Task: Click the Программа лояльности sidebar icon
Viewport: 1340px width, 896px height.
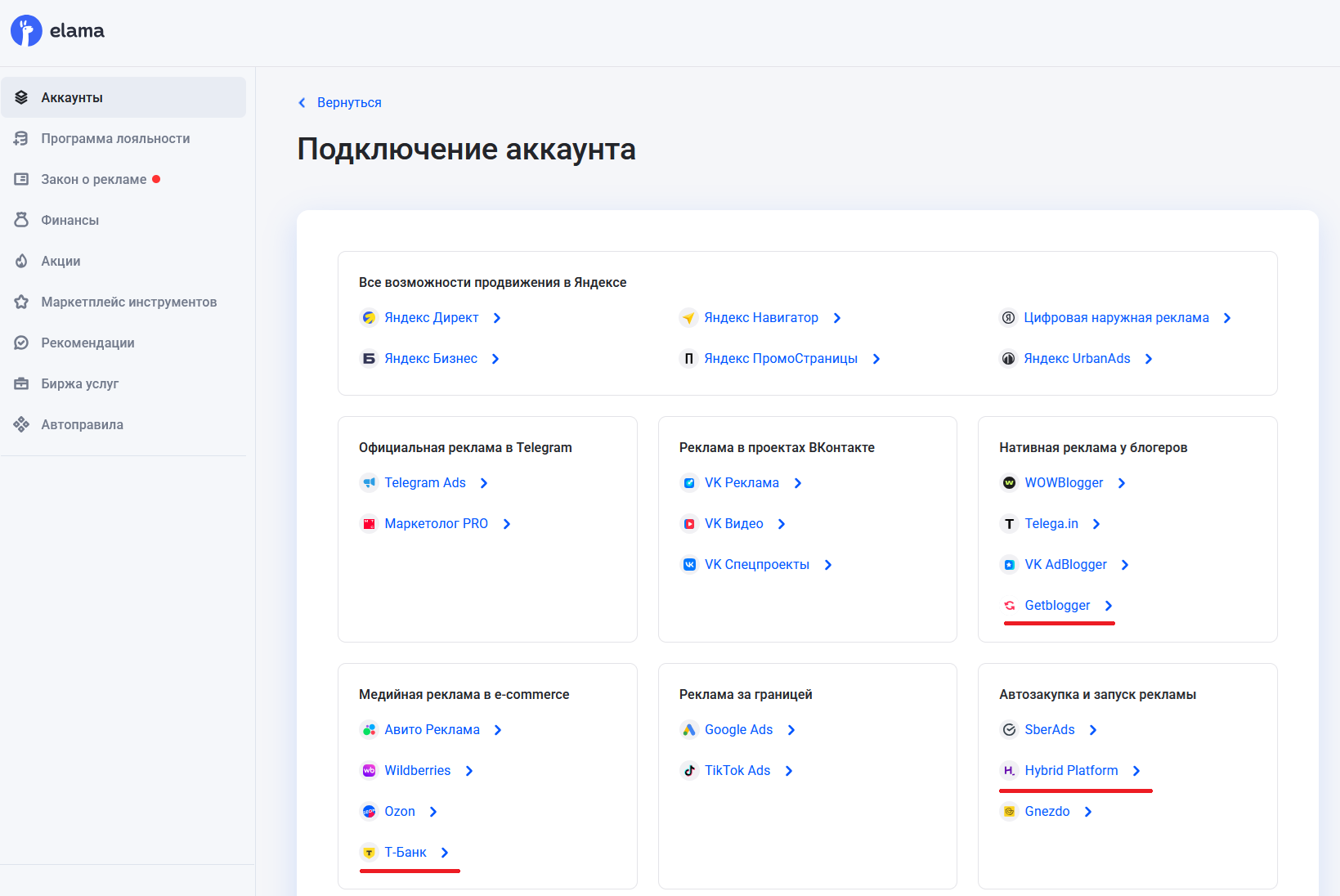Action: (22, 138)
